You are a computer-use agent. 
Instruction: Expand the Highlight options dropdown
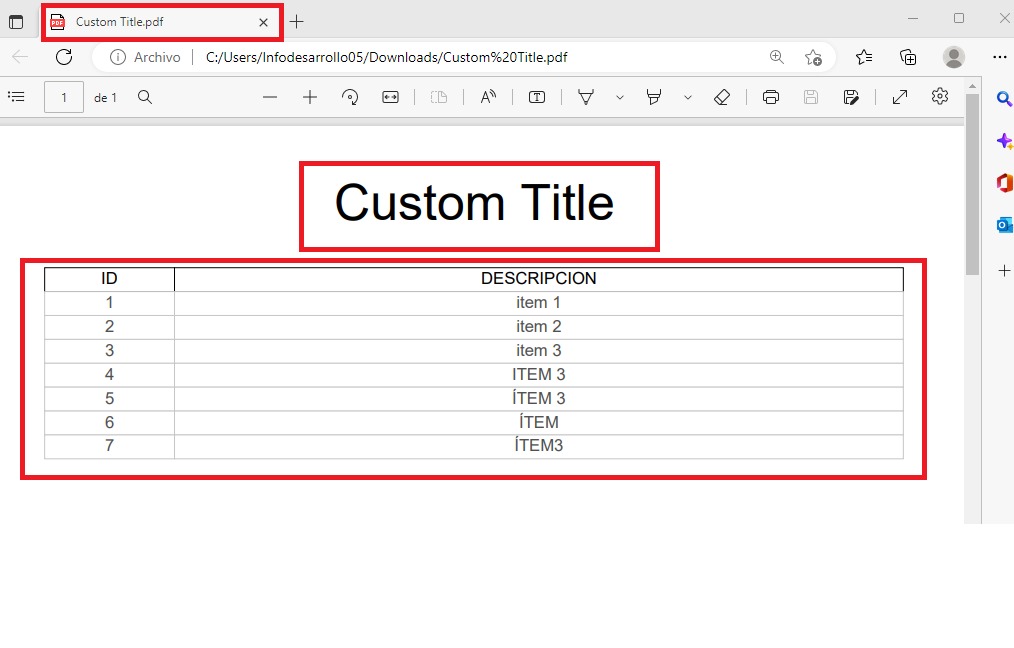(x=688, y=98)
